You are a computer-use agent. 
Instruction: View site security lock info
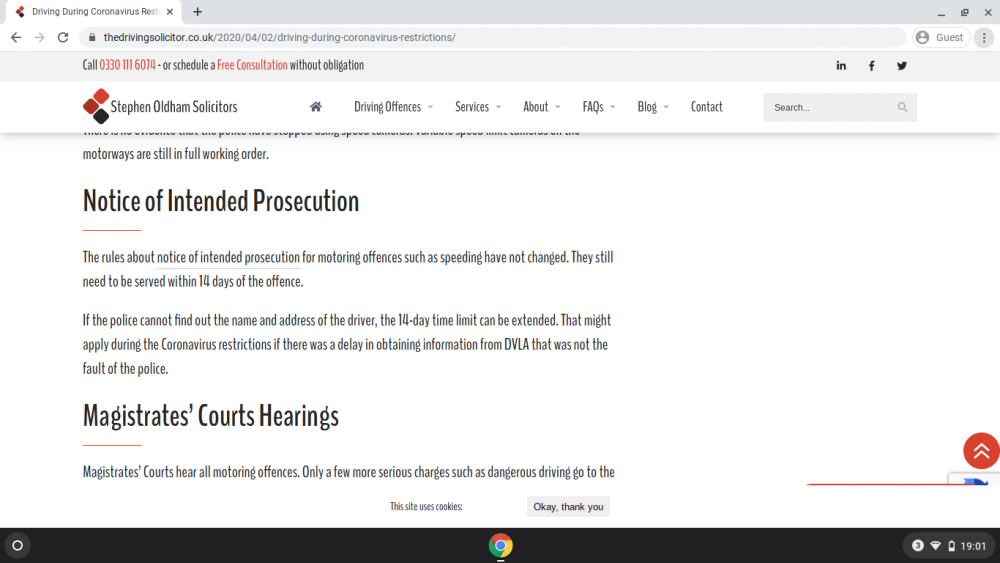coord(92,38)
